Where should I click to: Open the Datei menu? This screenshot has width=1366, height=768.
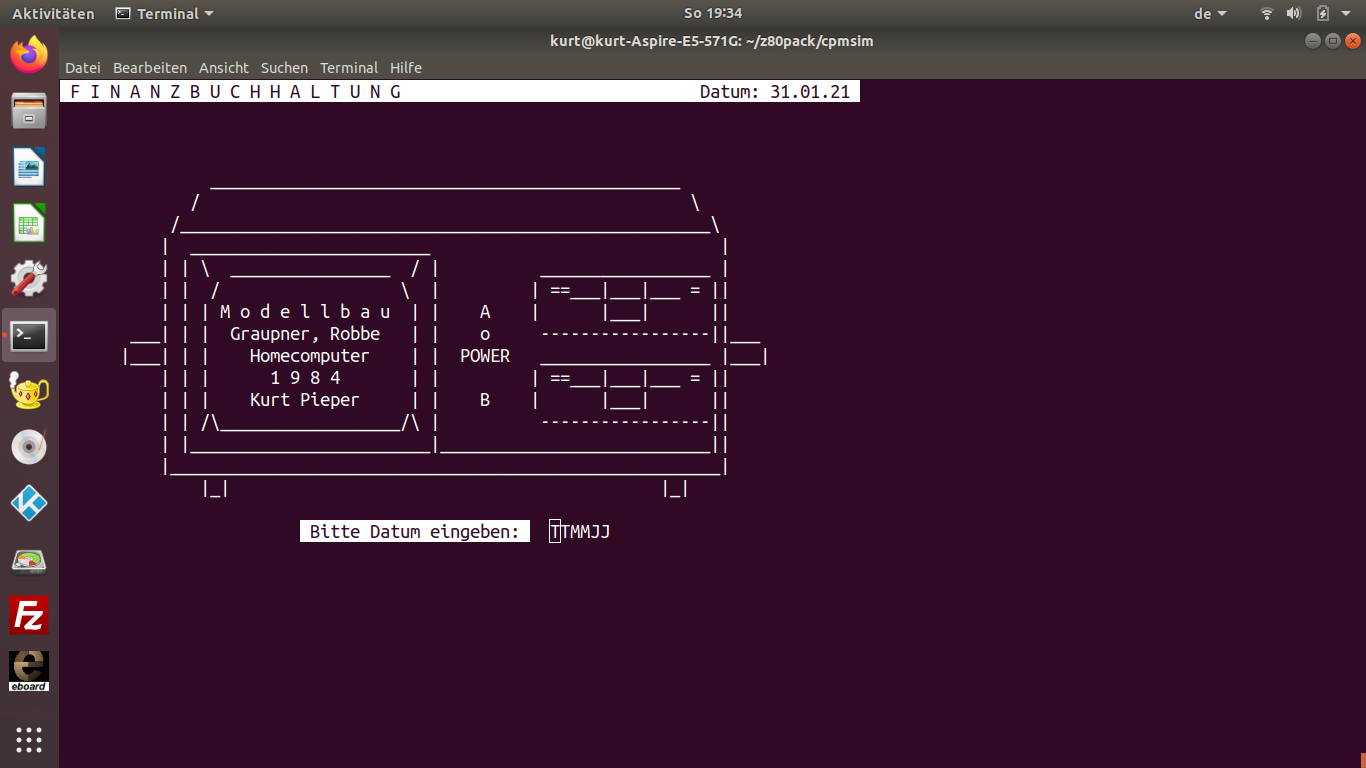[x=83, y=68]
